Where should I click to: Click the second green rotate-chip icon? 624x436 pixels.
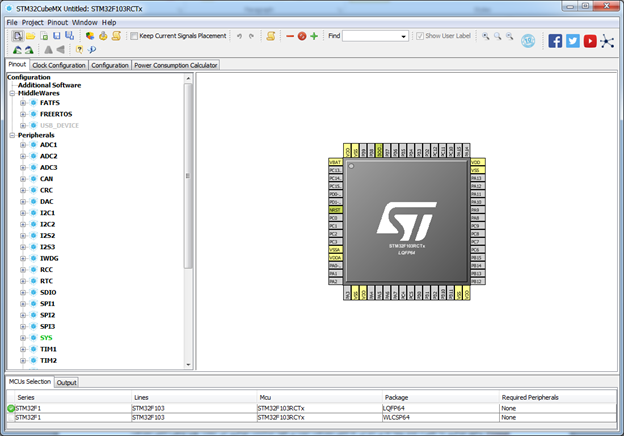click(29, 50)
